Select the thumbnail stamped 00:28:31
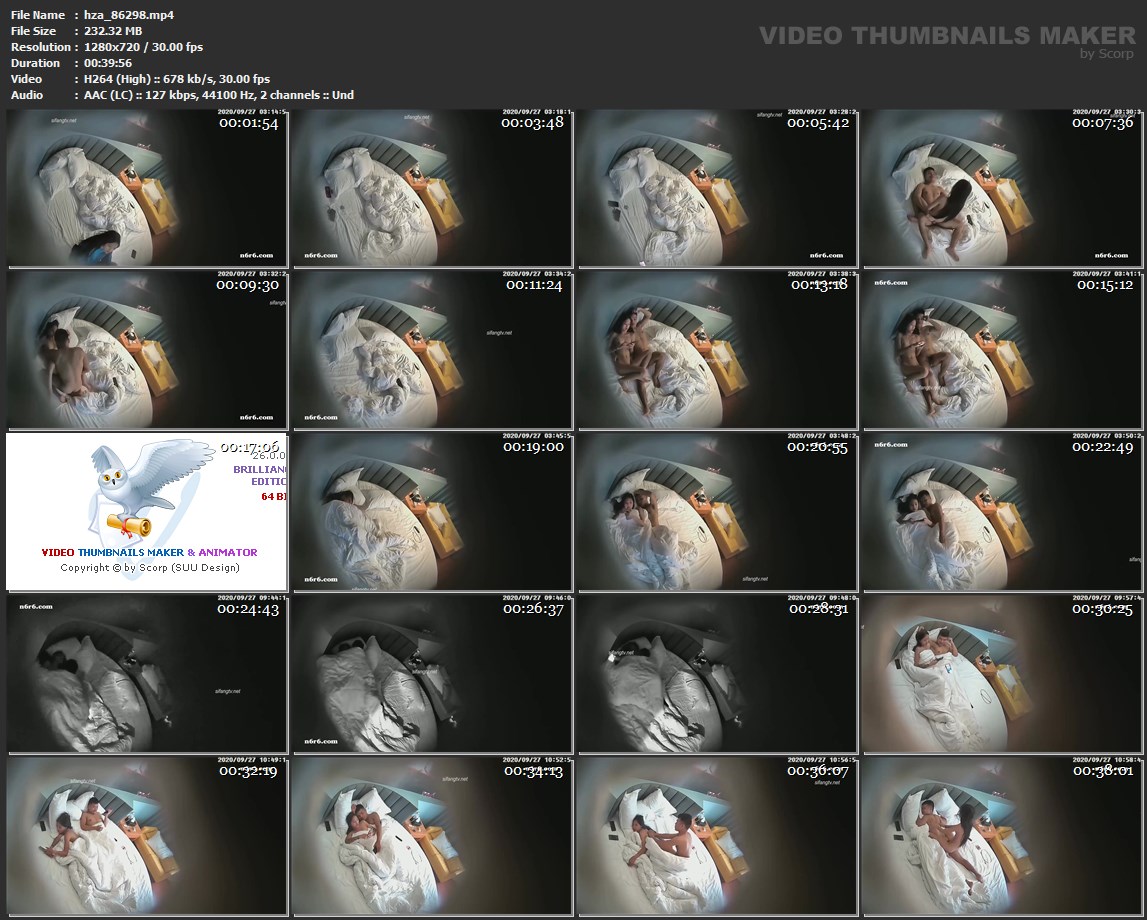1147x920 pixels. pyautogui.click(x=717, y=674)
